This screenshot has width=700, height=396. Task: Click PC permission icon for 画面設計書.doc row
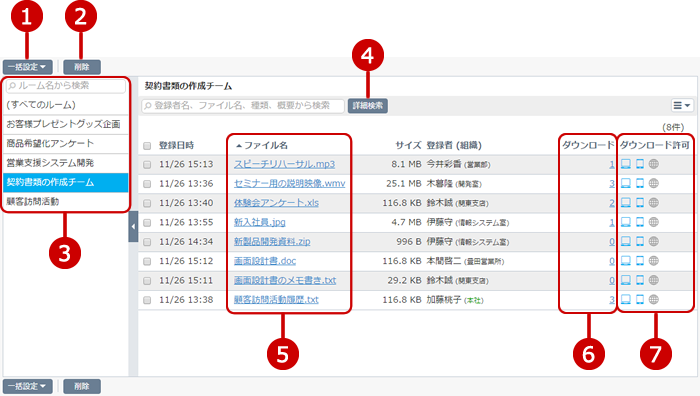[626, 261]
